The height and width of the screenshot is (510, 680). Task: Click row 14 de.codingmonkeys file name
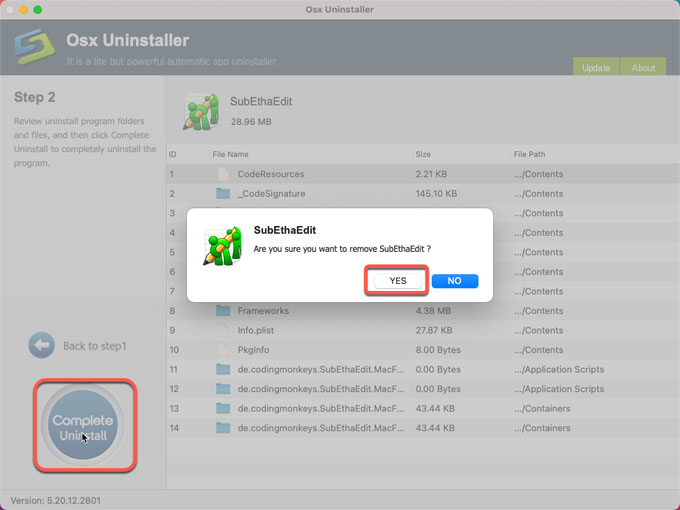click(320, 428)
